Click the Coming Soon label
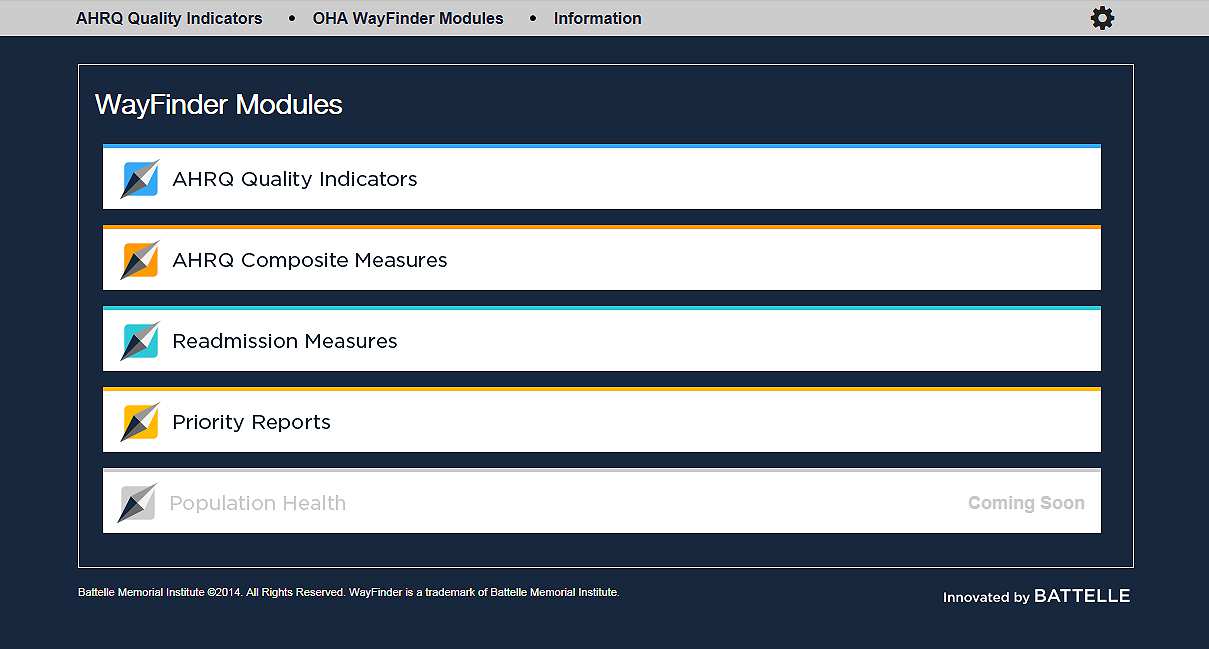The image size is (1209, 649). 1026,503
